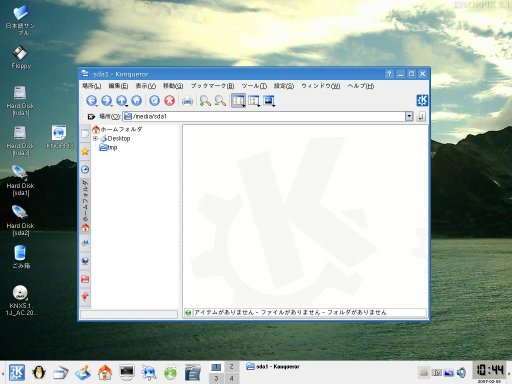Open the ウィンドウ(W) menu

pyautogui.click(x=321, y=86)
